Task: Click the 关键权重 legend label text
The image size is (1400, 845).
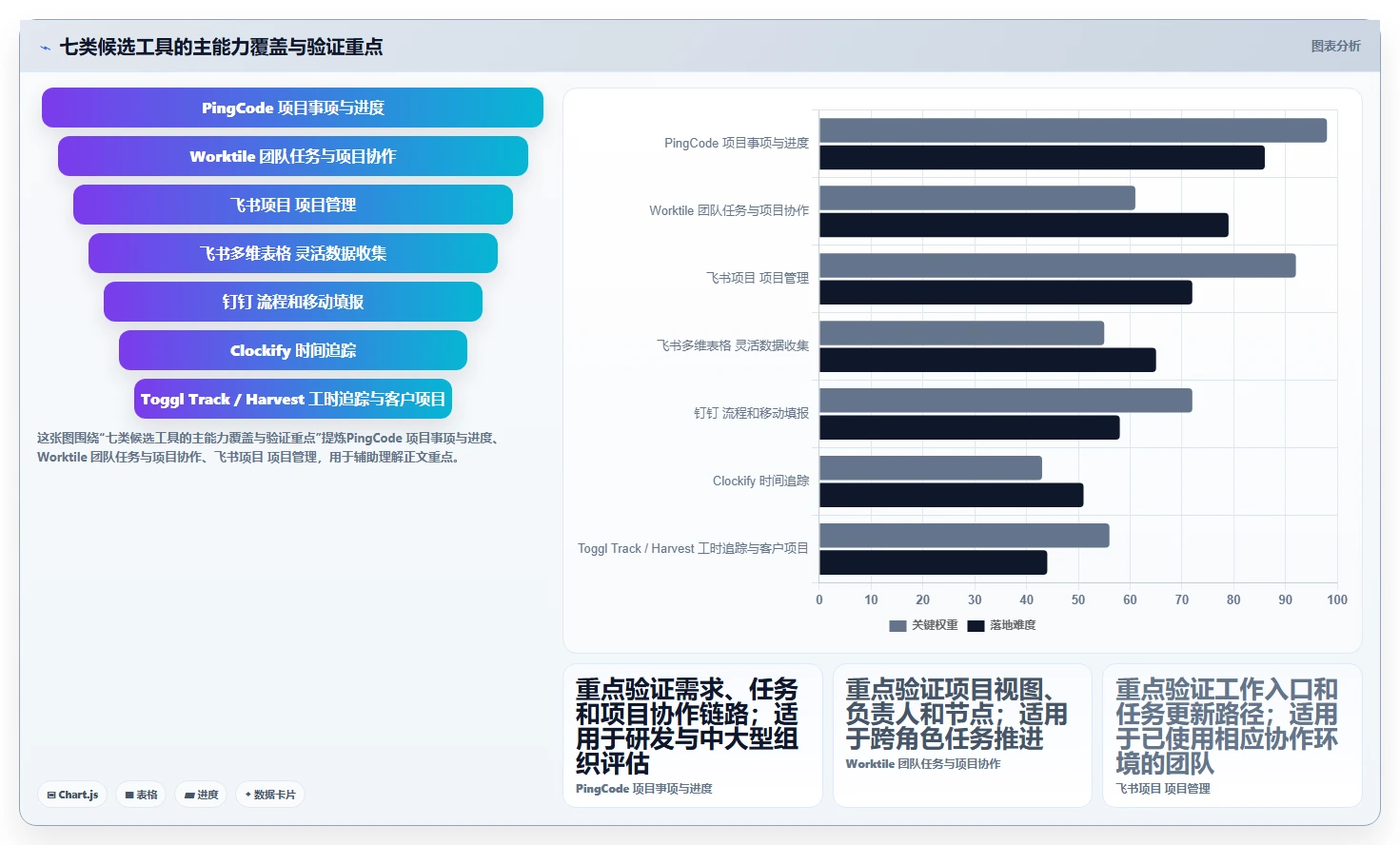Action: [935, 625]
